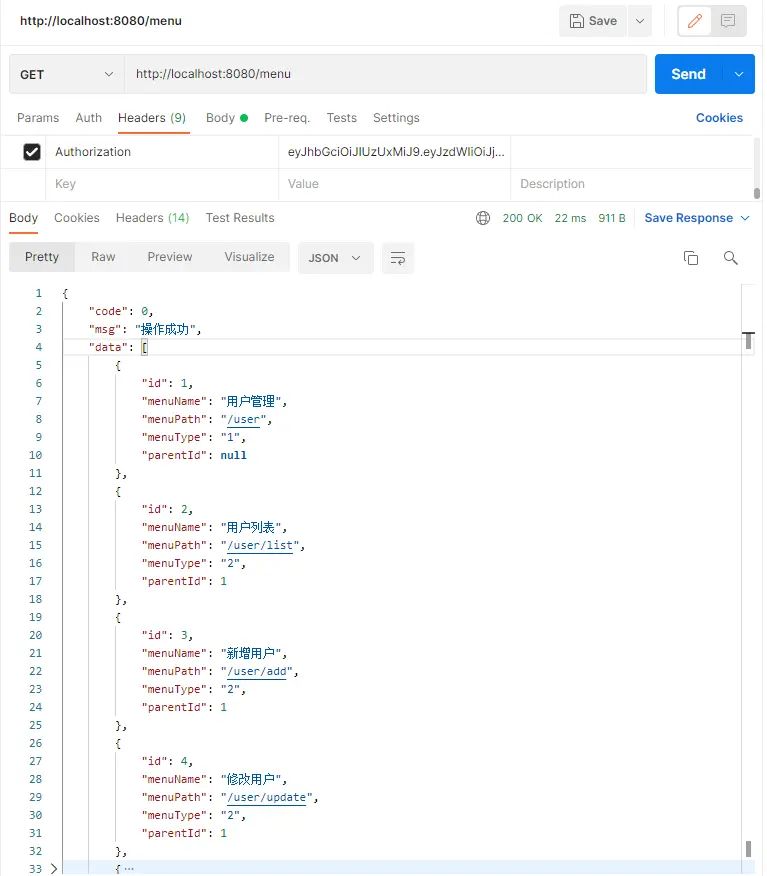This screenshot has height=876, width=767.
Task: Select the Raw response view
Action: [103, 257]
